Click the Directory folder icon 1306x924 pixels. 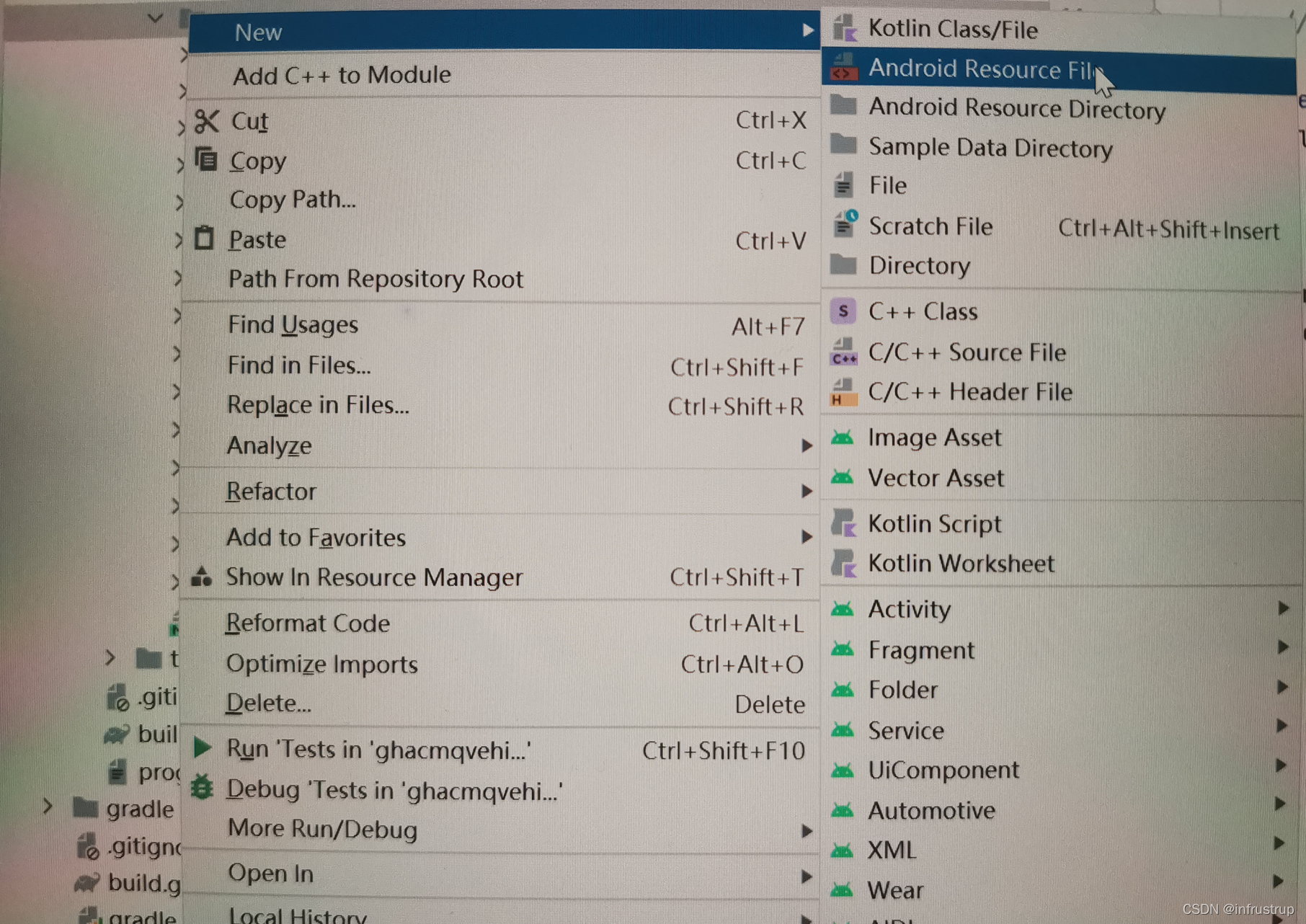point(843,265)
